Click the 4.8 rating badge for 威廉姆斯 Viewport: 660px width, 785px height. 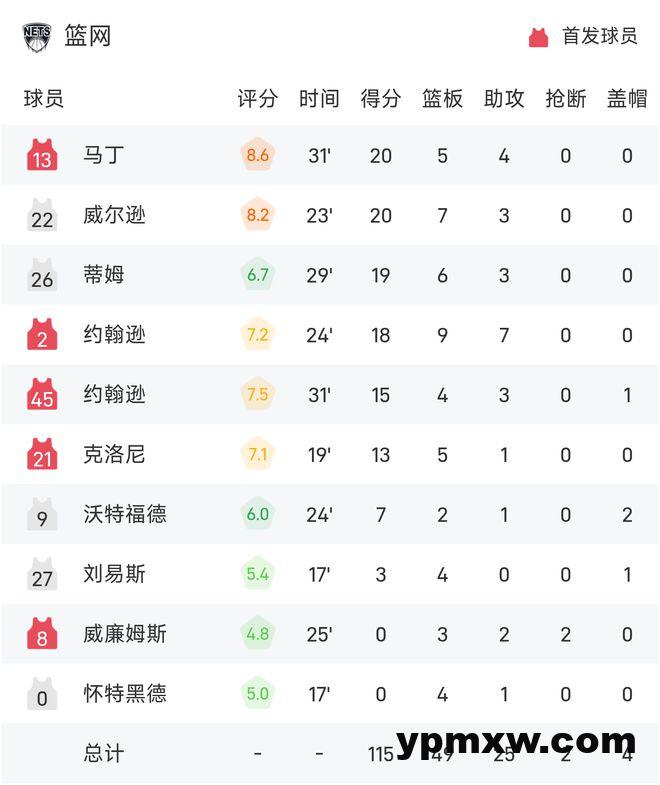[x=258, y=634]
